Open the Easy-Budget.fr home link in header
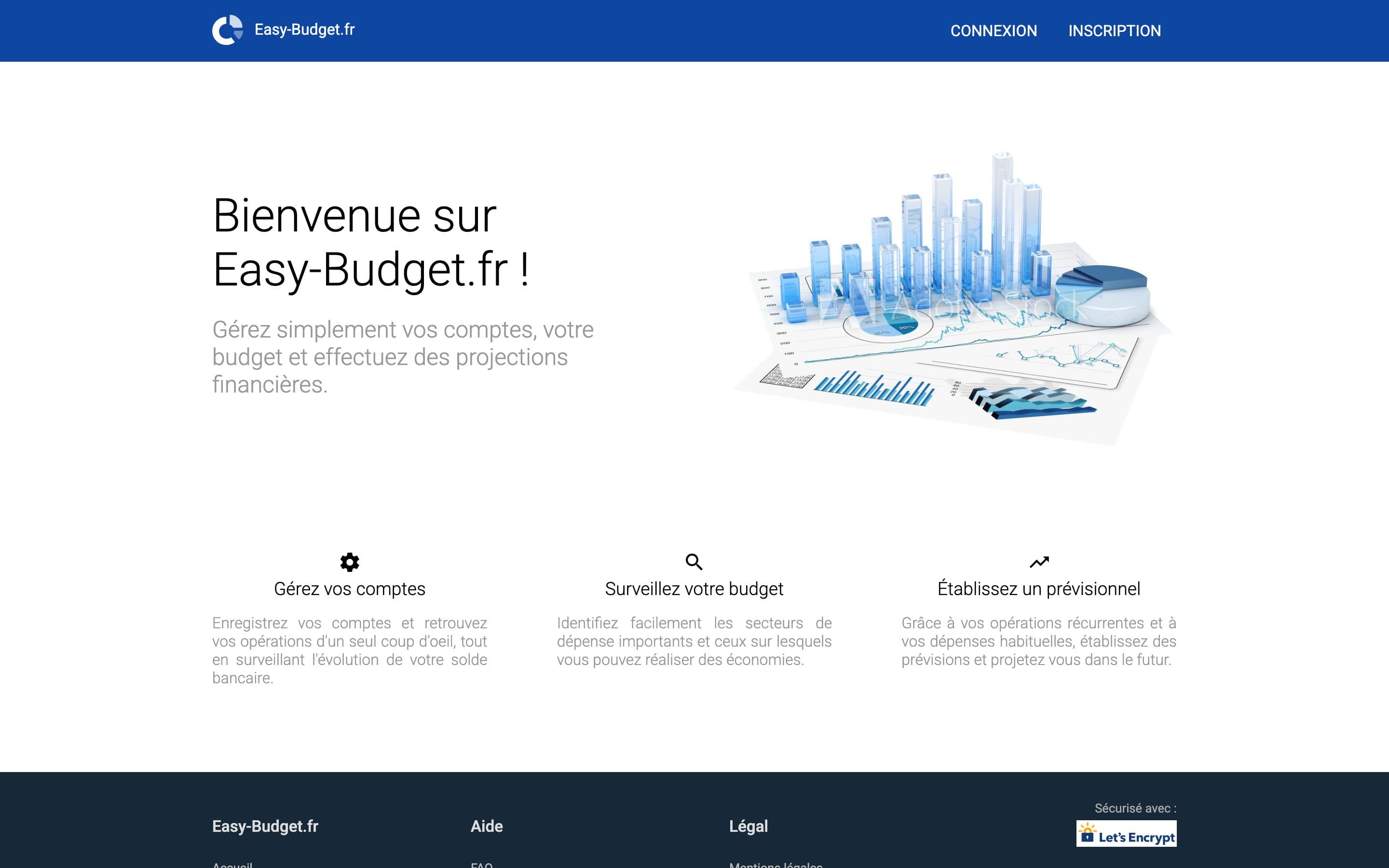Viewport: 1389px width, 868px height. (x=304, y=30)
